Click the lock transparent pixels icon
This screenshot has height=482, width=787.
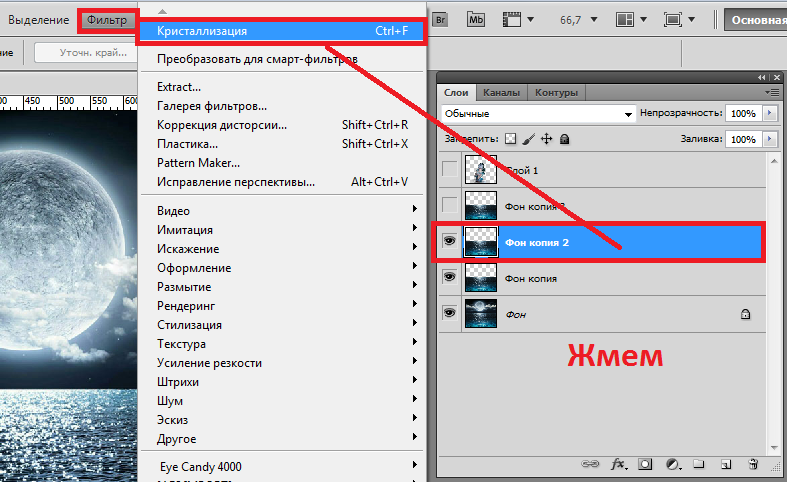click(510, 140)
